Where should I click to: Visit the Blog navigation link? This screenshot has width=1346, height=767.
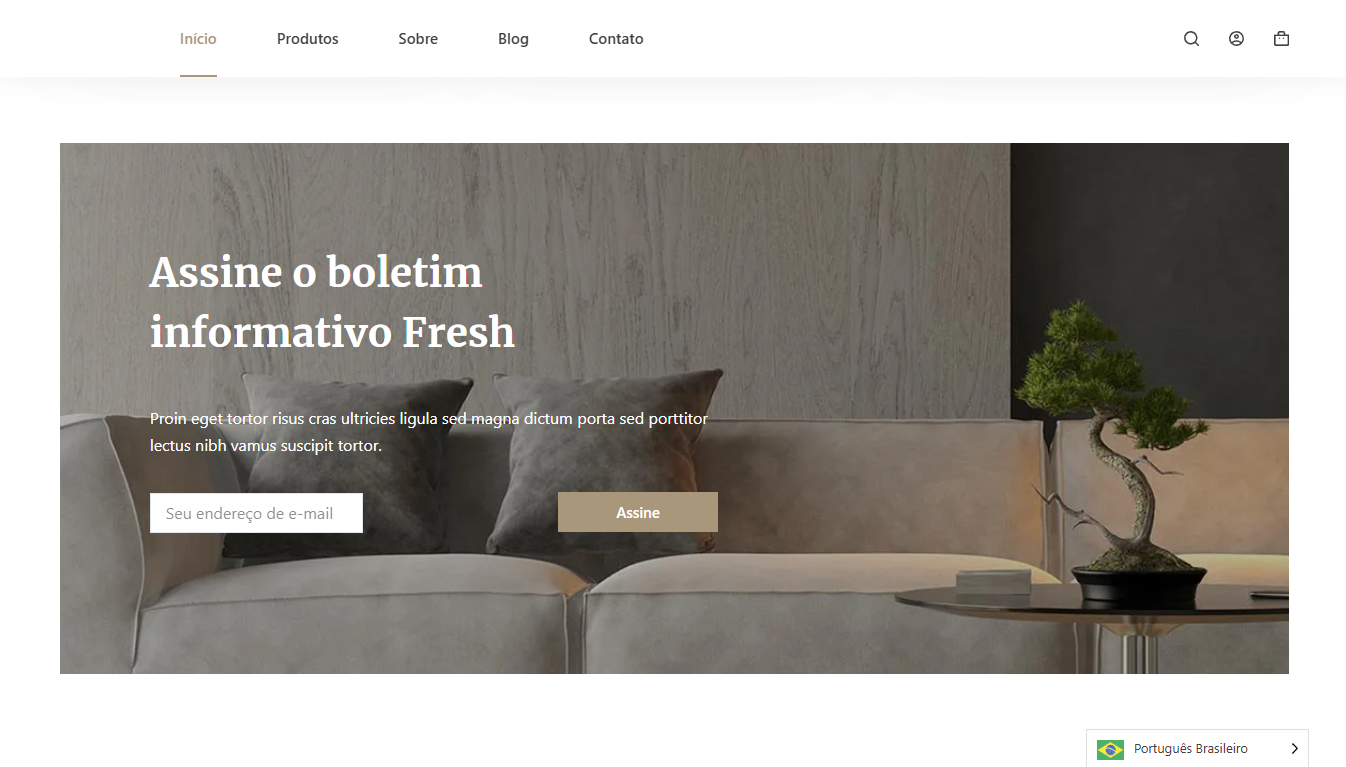point(513,39)
